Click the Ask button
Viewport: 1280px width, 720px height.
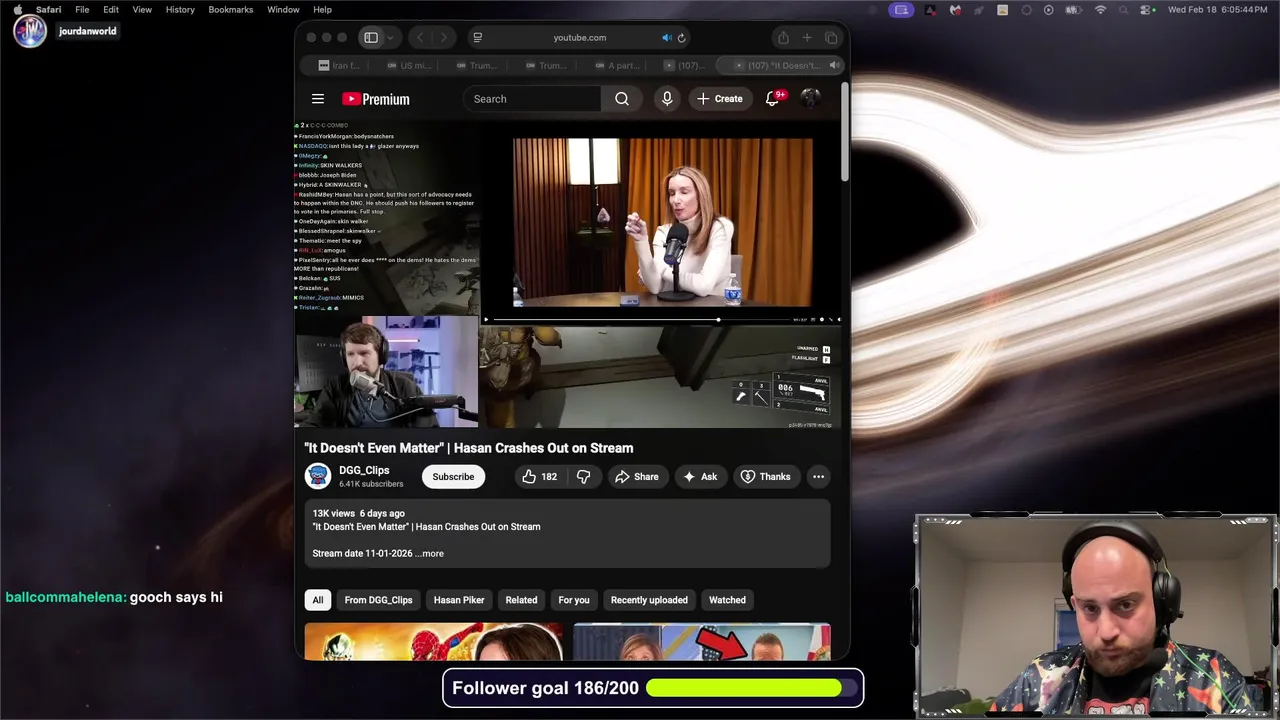(x=699, y=477)
